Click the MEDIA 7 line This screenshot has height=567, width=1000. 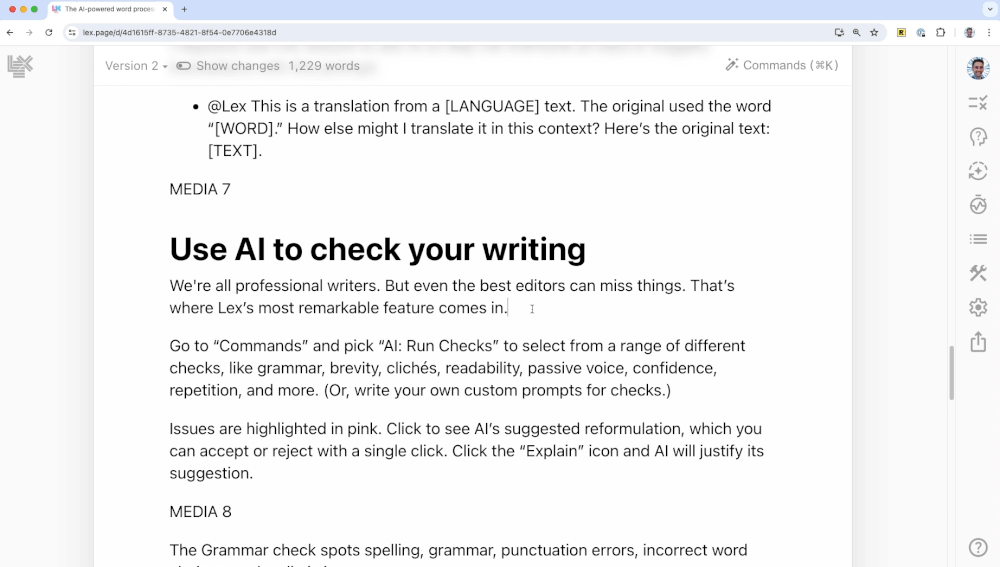coord(200,189)
